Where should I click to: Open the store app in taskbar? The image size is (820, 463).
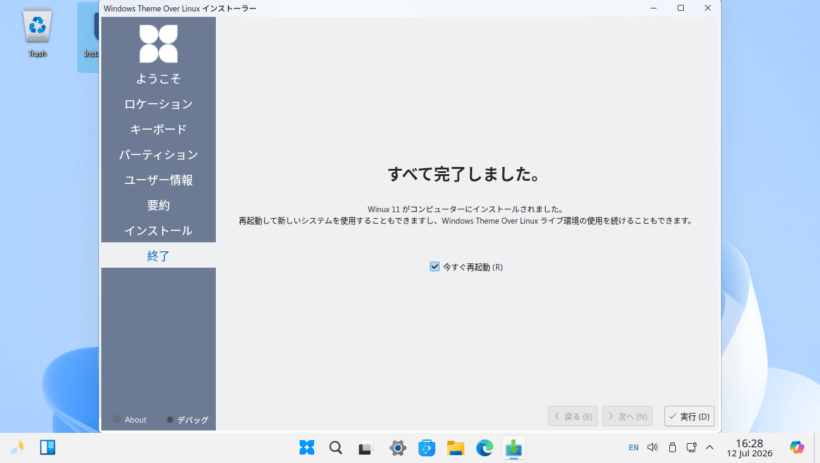pyautogui.click(x=427, y=448)
